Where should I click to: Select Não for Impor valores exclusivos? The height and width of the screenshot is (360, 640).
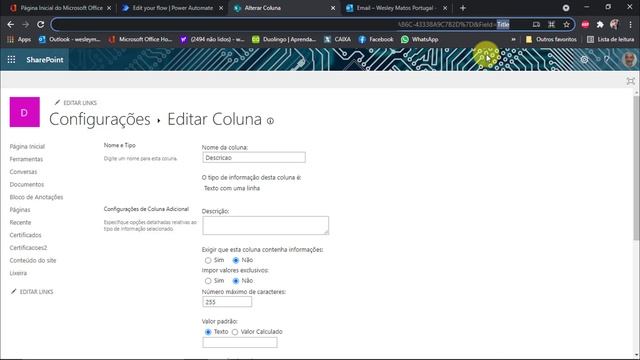click(236, 281)
